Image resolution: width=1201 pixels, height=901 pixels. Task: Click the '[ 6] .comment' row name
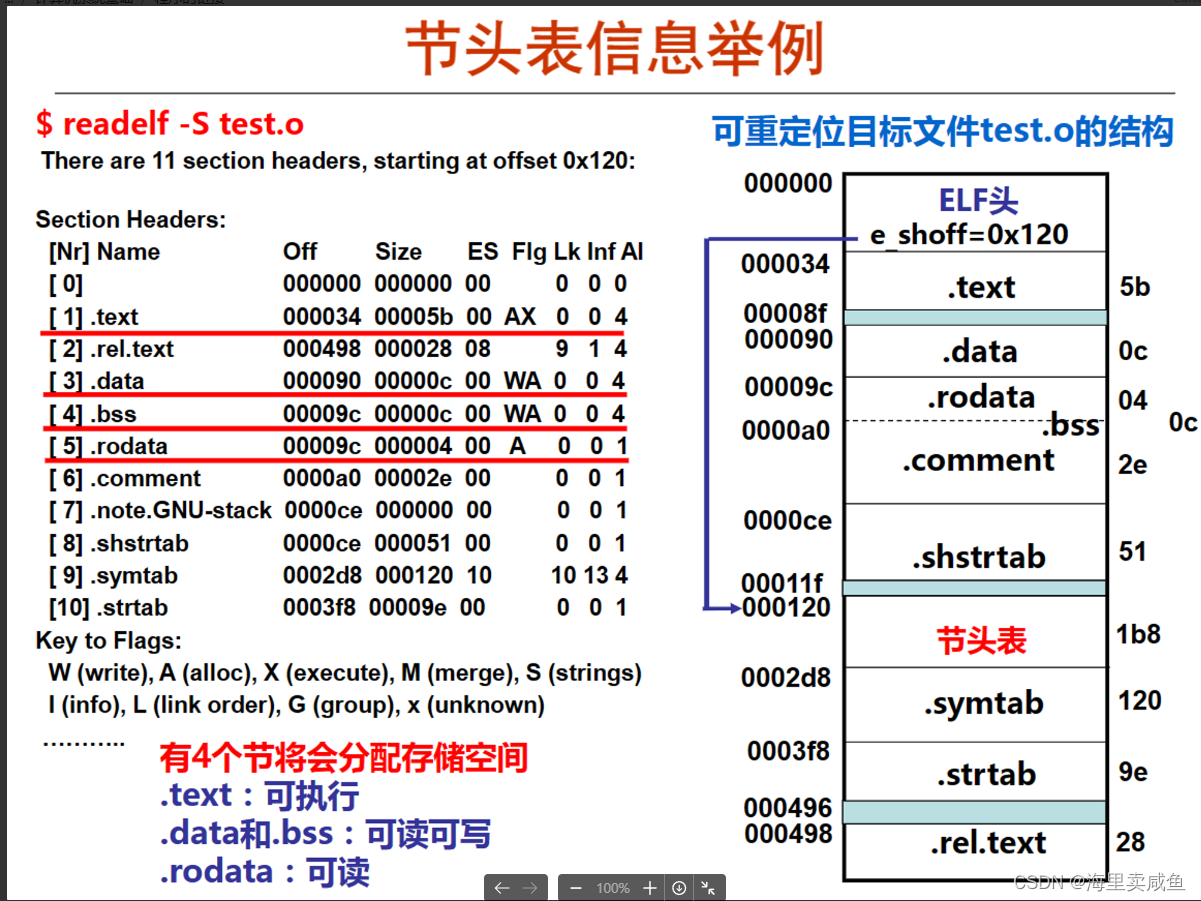tap(124, 479)
